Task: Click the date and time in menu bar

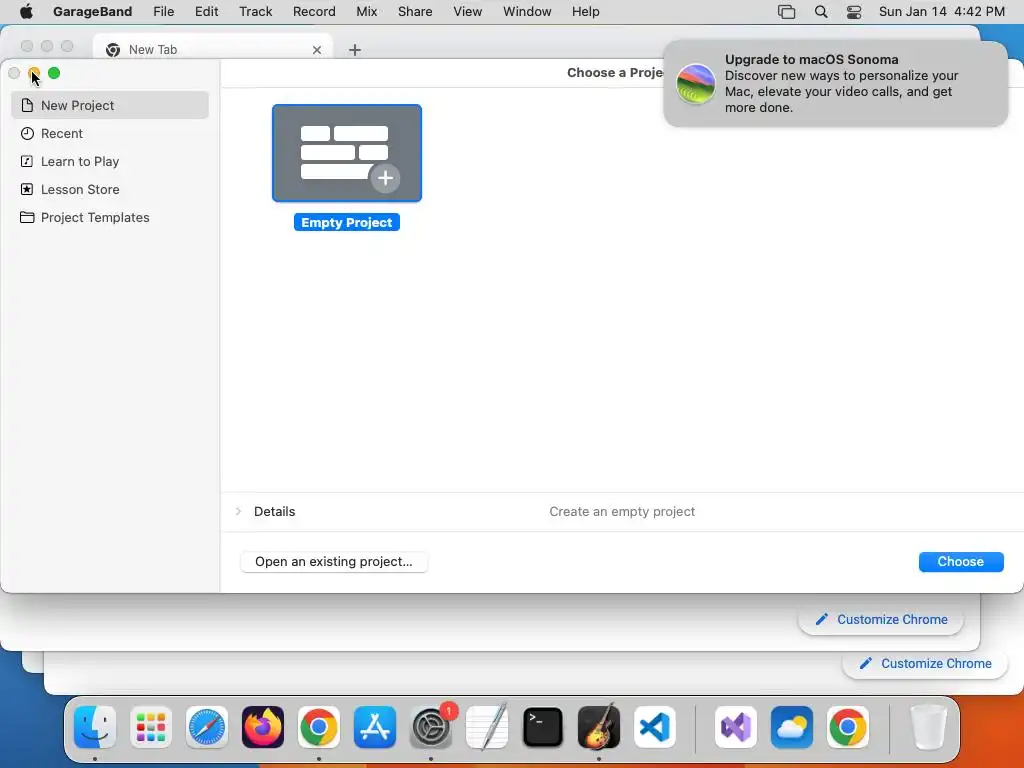Action: (942, 12)
